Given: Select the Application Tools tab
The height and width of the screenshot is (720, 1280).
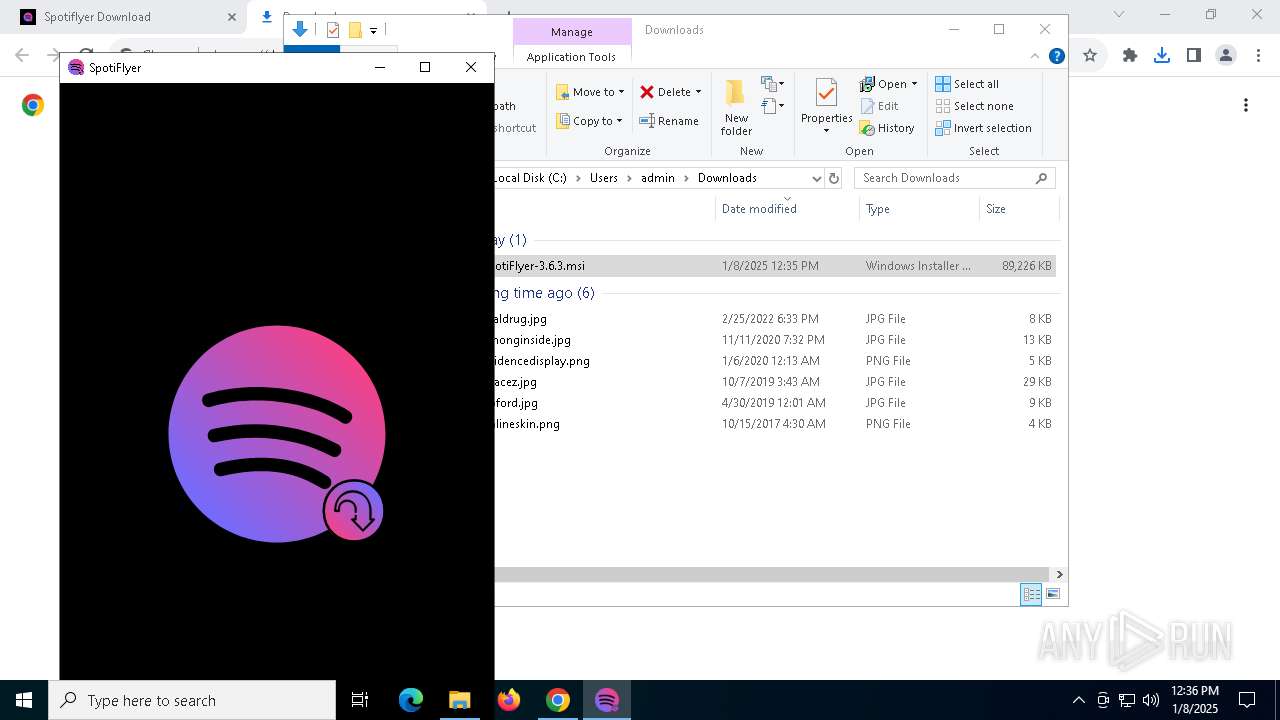Looking at the screenshot, I should pos(571,57).
